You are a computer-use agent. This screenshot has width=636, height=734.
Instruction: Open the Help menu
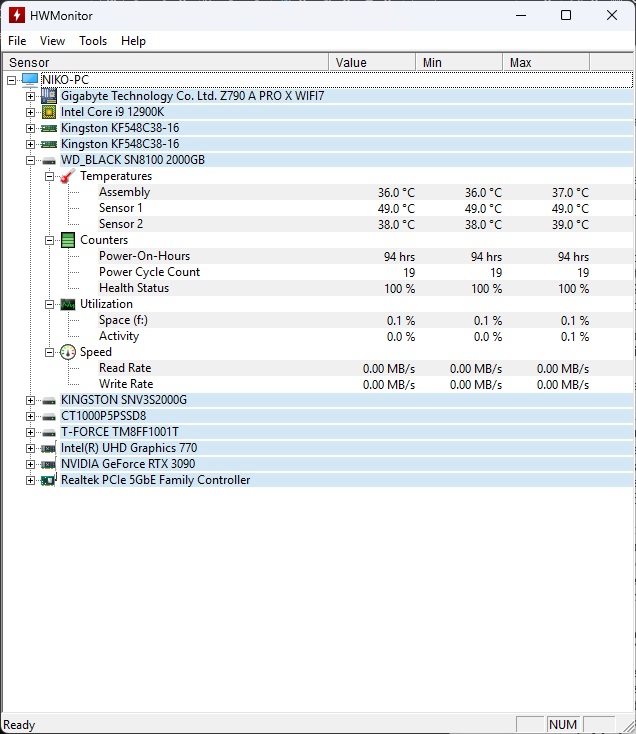(x=133, y=41)
